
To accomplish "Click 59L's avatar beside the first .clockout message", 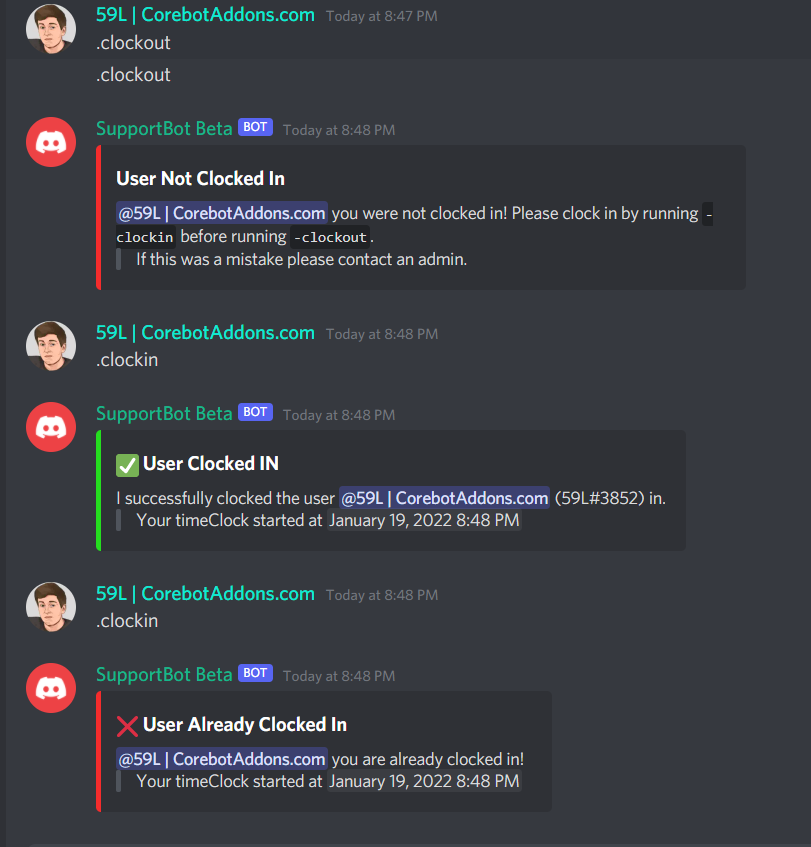I will coord(51,29).
